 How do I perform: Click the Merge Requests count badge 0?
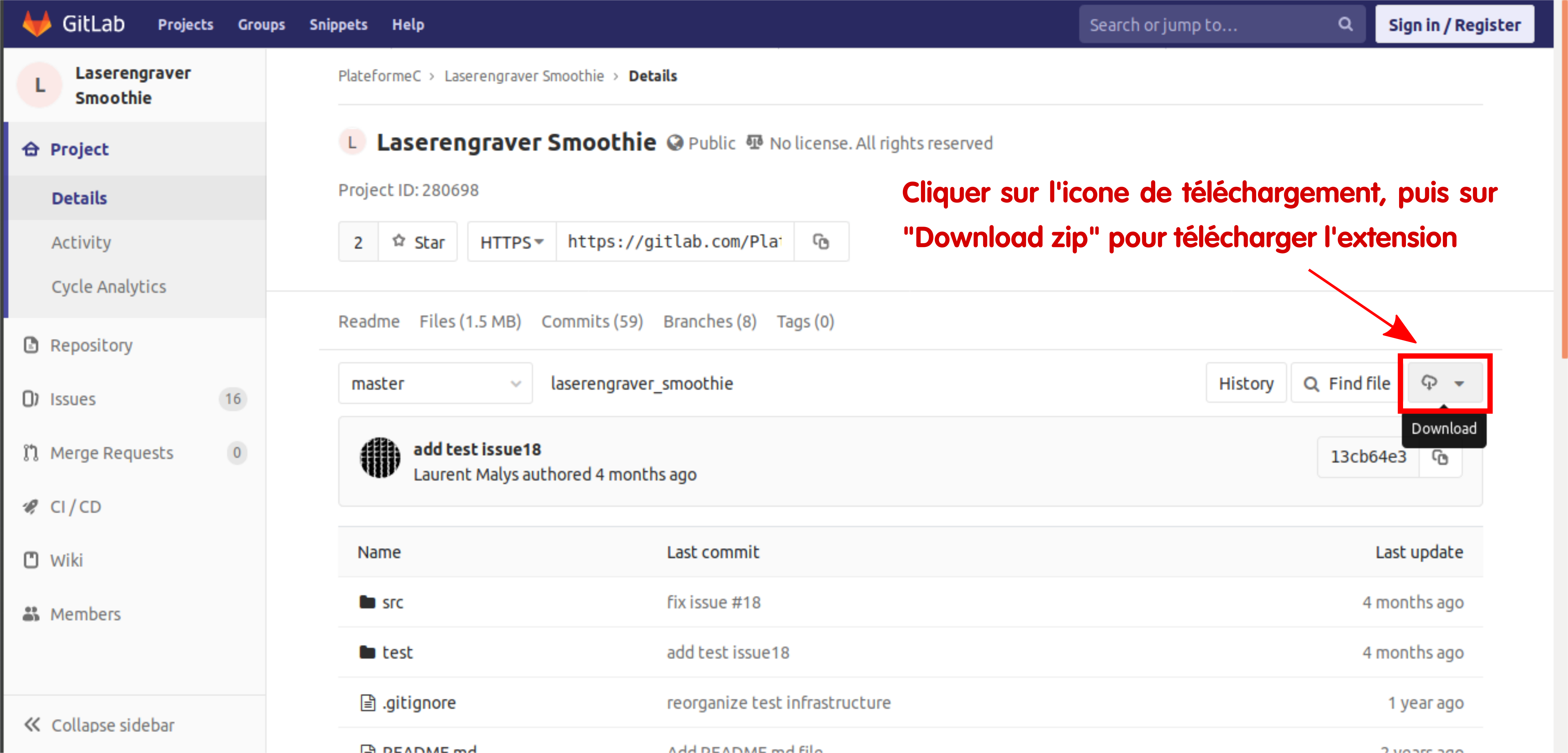pos(237,453)
